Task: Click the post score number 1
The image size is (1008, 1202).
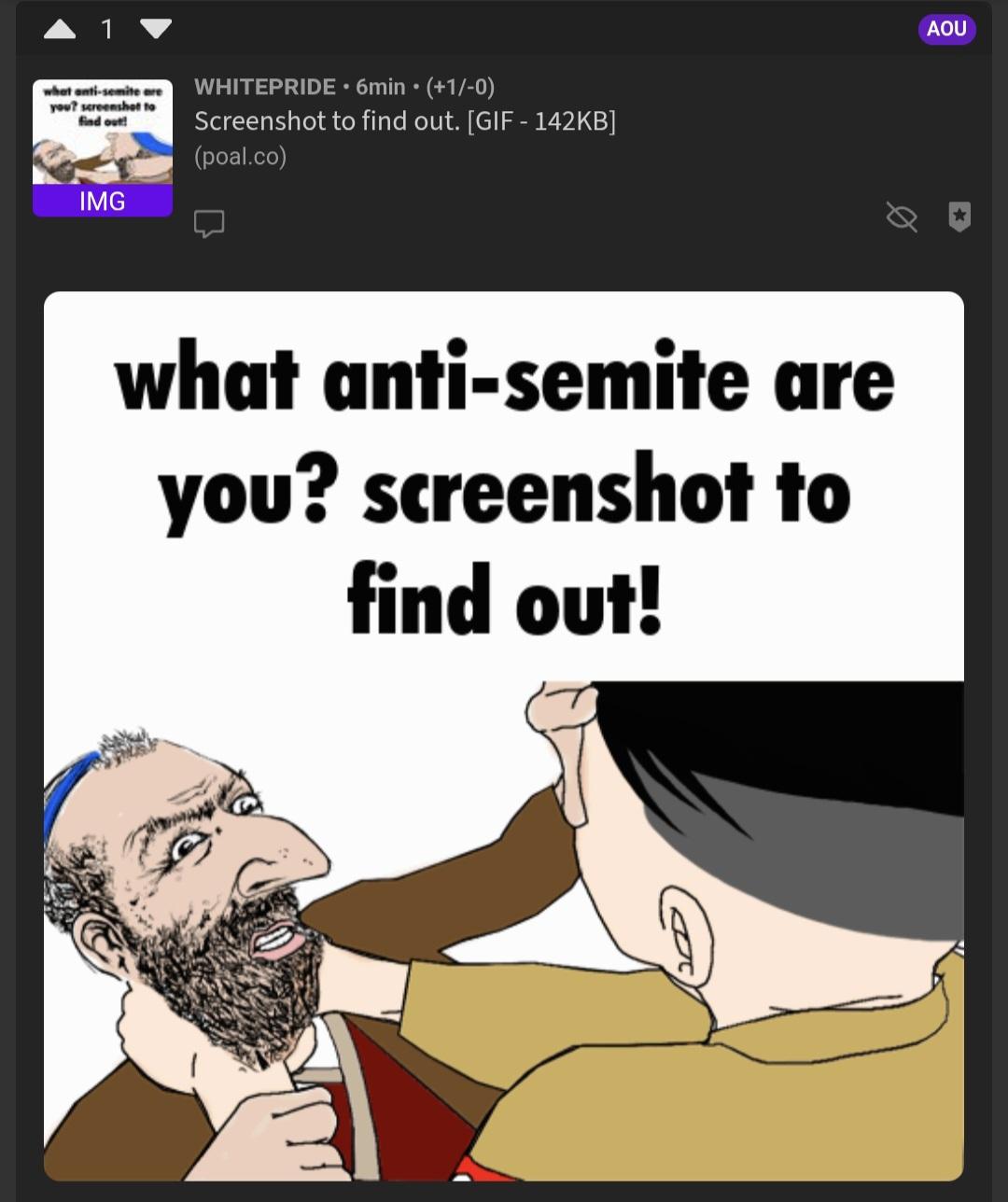Action: click(107, 30)
